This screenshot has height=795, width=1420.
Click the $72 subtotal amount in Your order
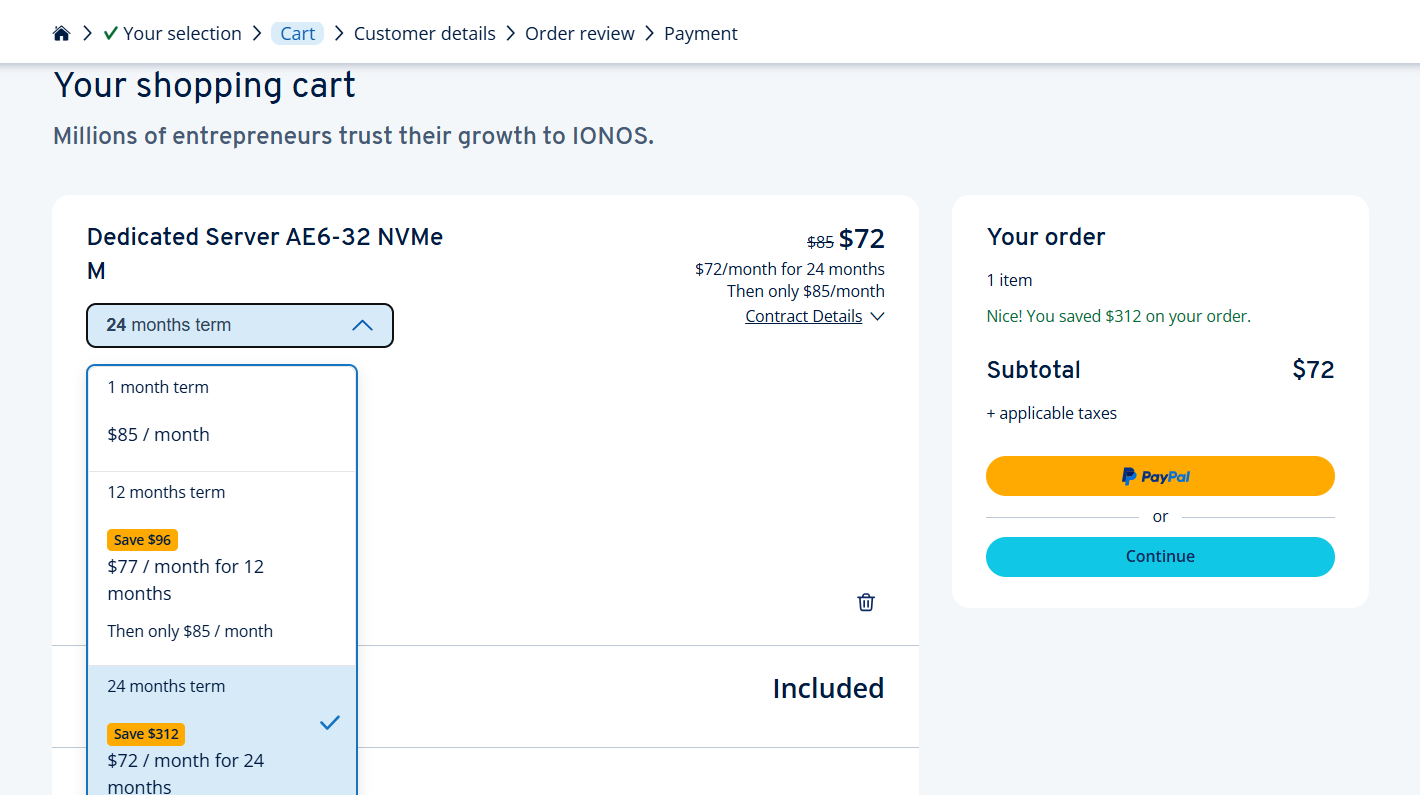(1313, 370)
